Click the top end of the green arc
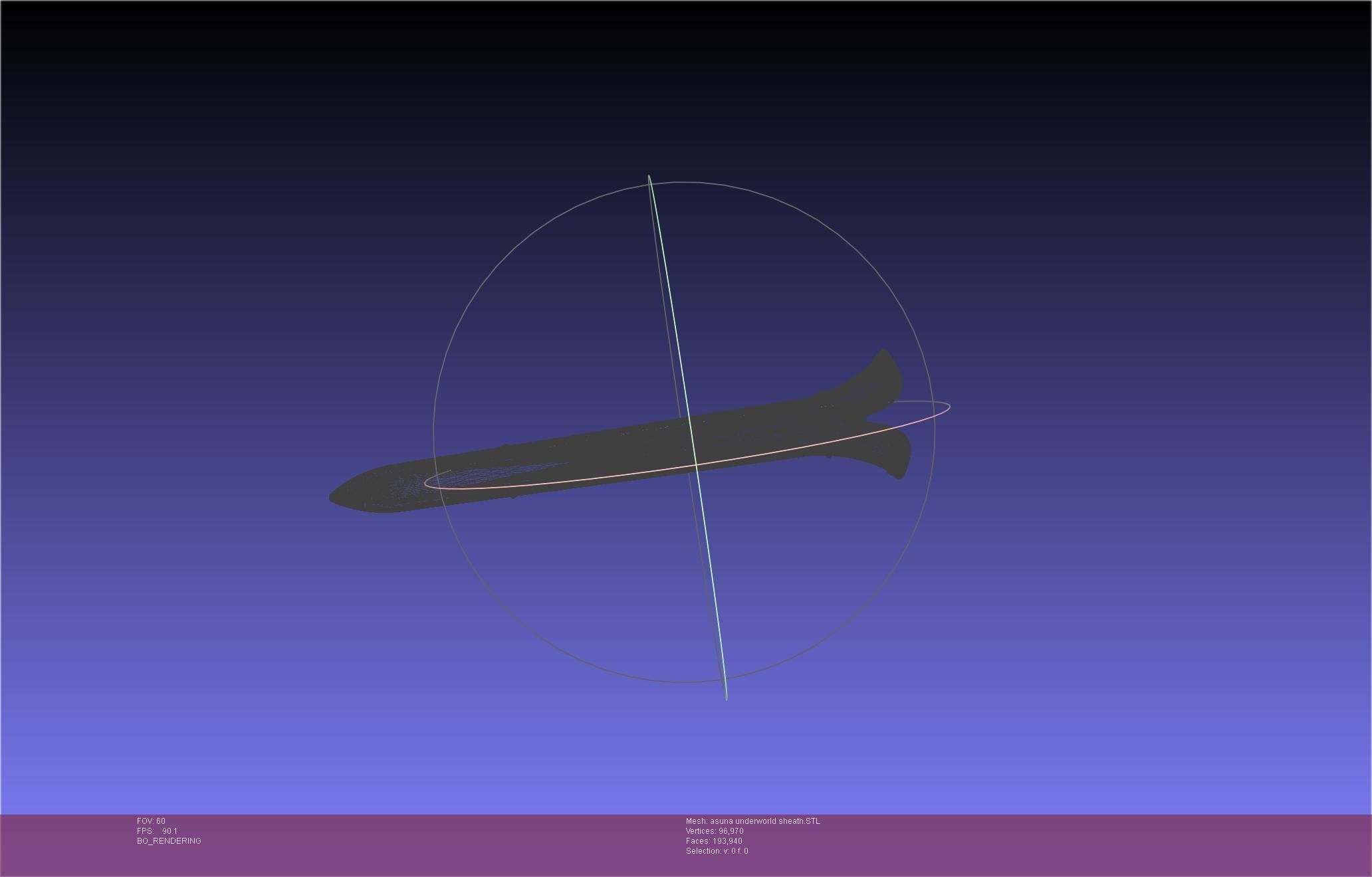The image size is (1372, 877). (x=649, y=177)
